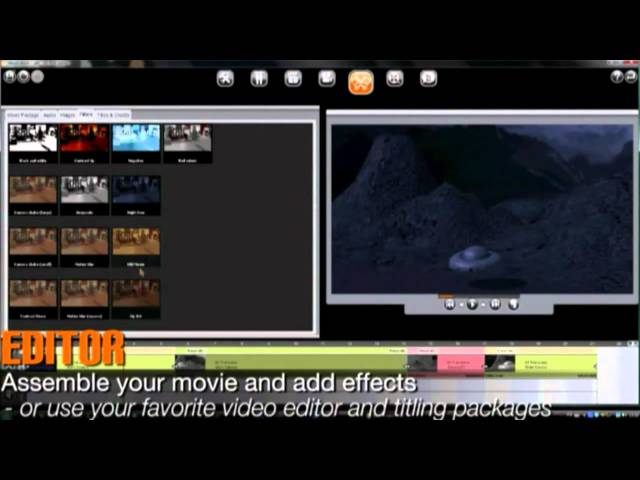Select the active Filters tab
The image size is (640, 480).
click(x=86, y=115)
